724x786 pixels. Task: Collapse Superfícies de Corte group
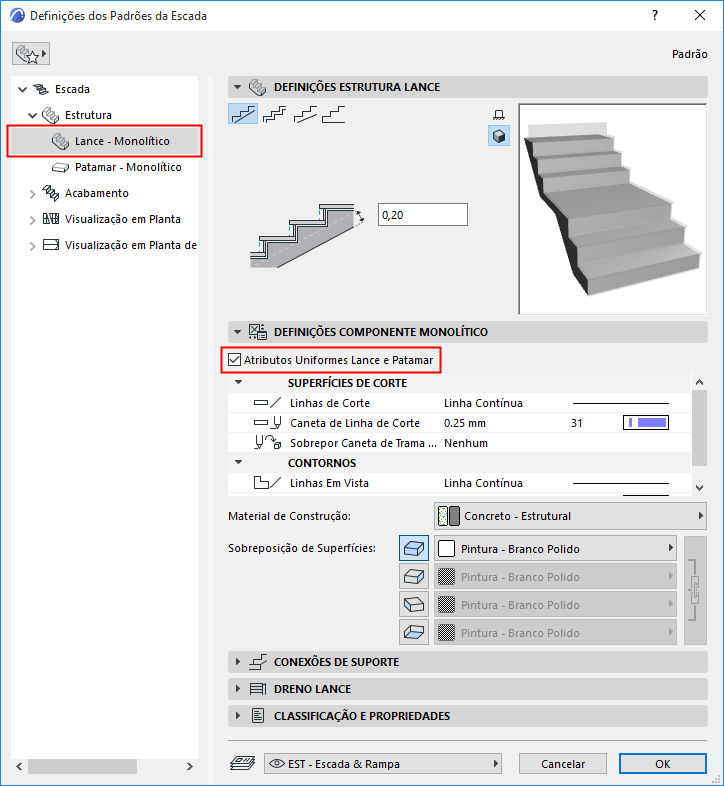[239, 382]
